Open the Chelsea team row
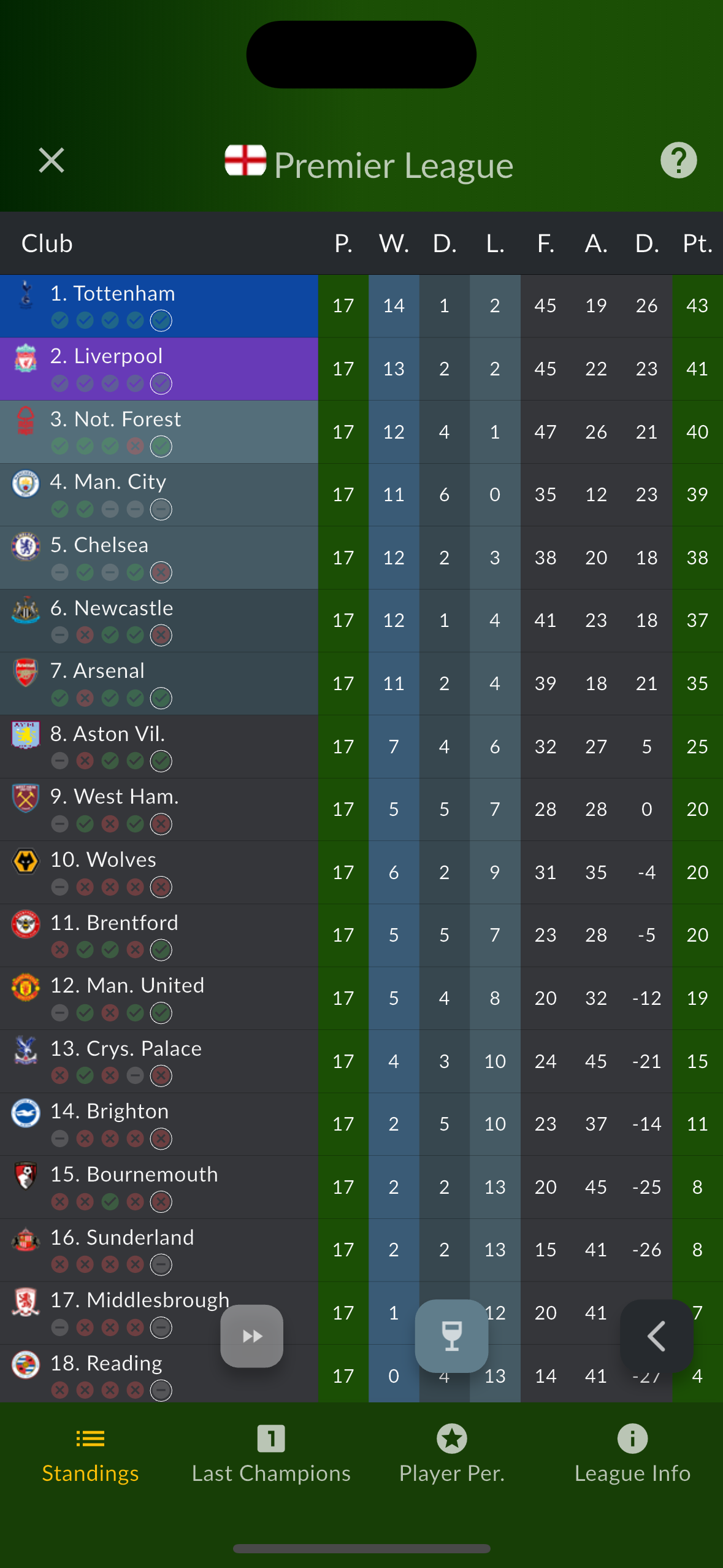 click(x=159, y=557)
